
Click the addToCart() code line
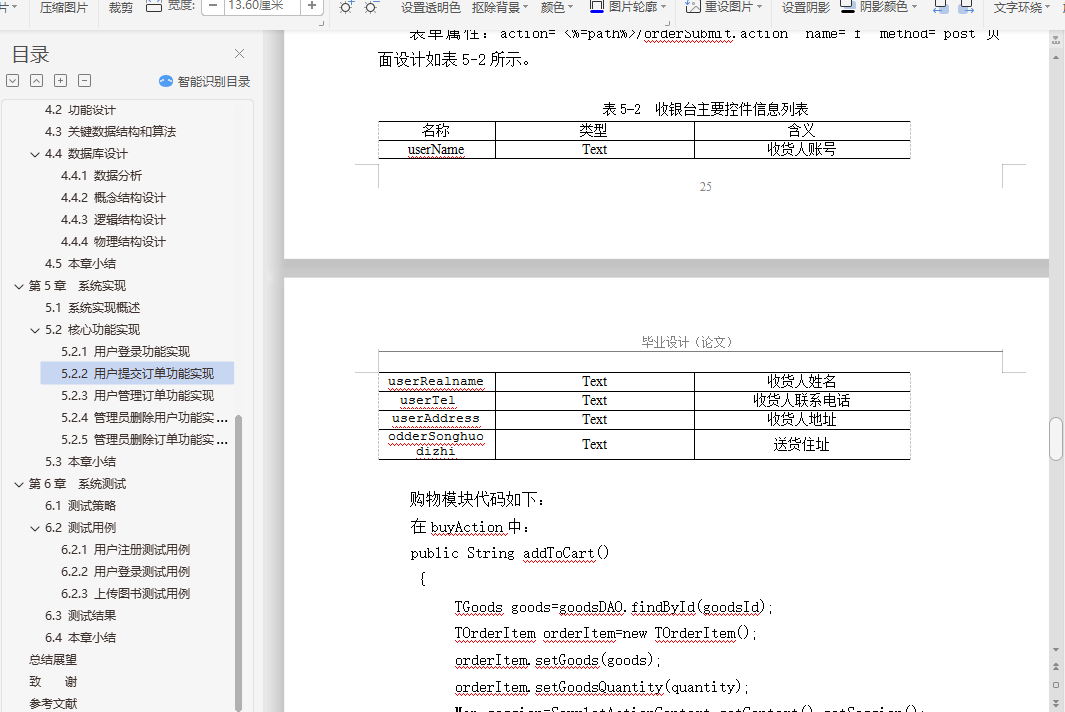tap(510, 553)
